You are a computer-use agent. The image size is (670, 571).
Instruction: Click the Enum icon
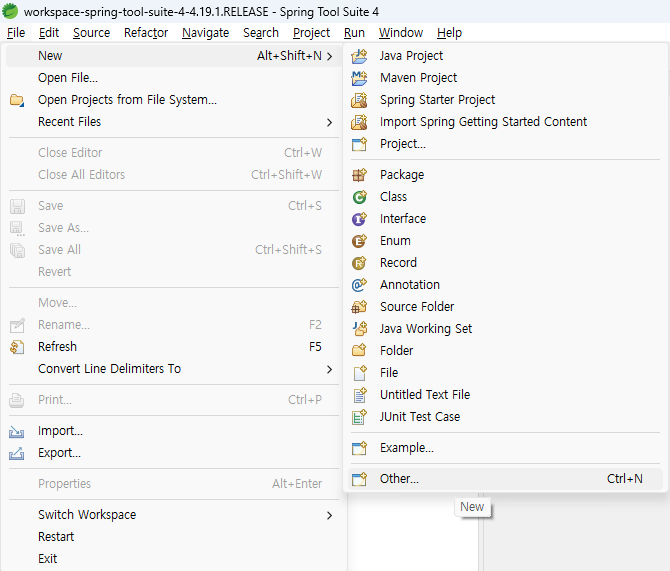tap(359, 241)
